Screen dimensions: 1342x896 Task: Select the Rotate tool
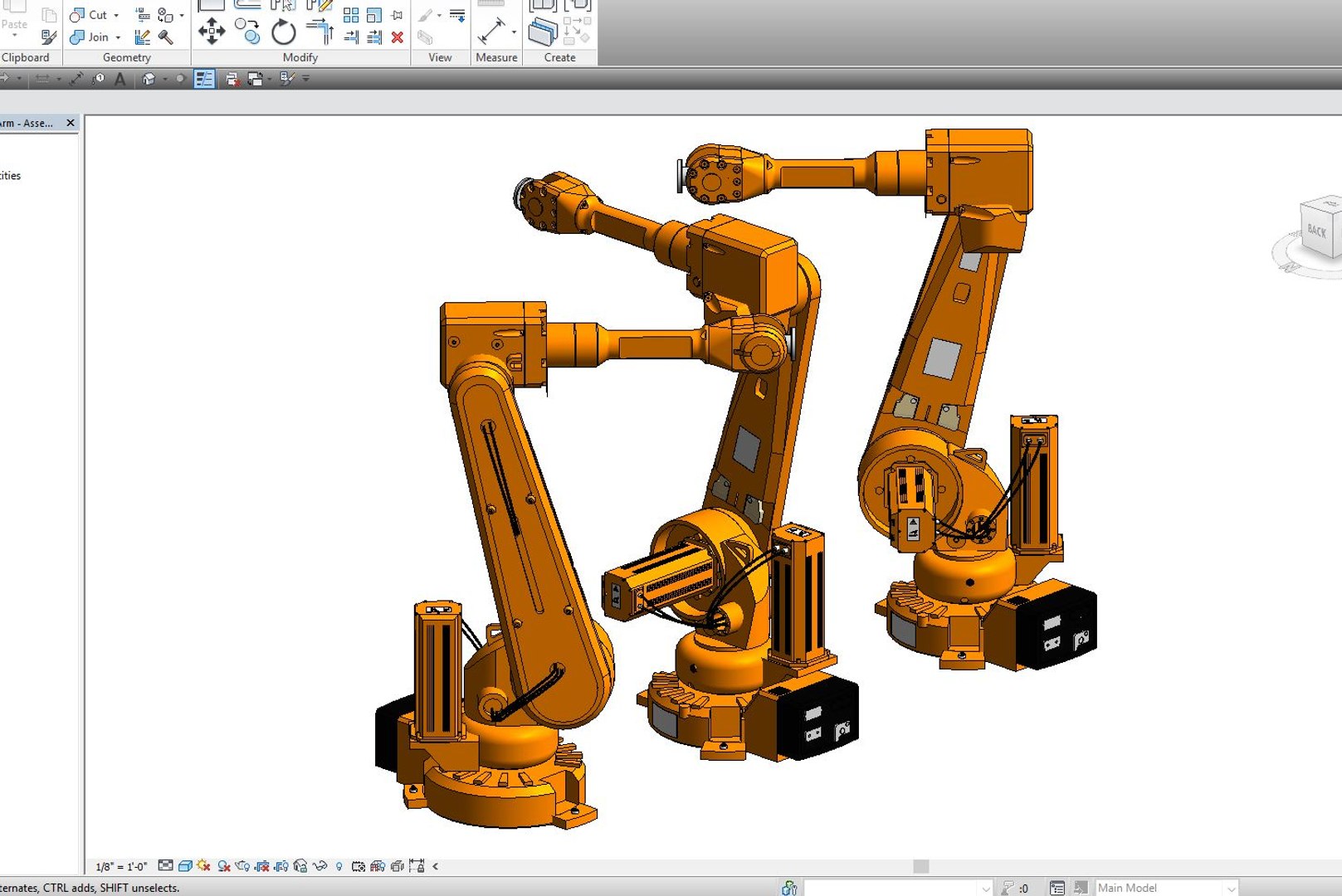(x=284, y=32)
